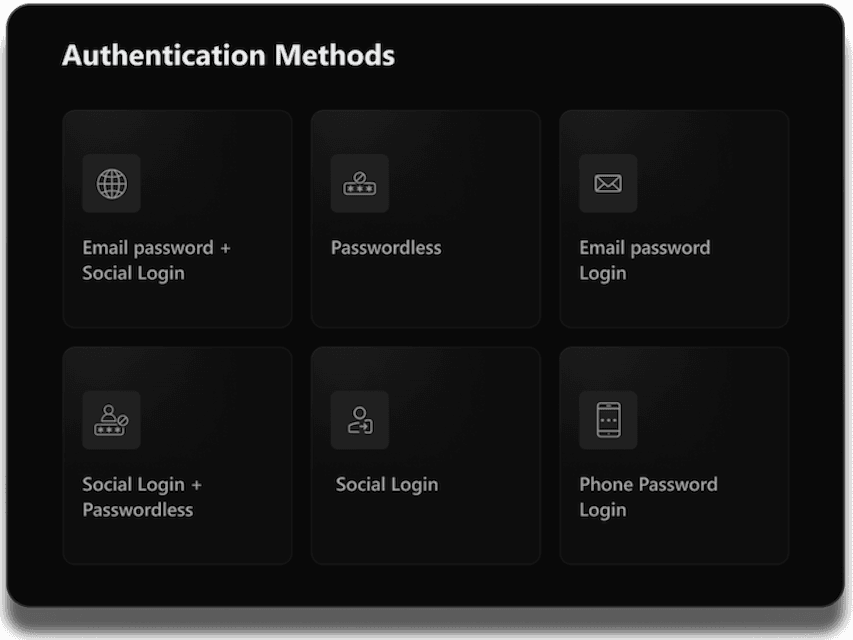The height and width of the screenshot is (640, 853).
Task: Choose the Email password Login method
Action: pos(673,218)
